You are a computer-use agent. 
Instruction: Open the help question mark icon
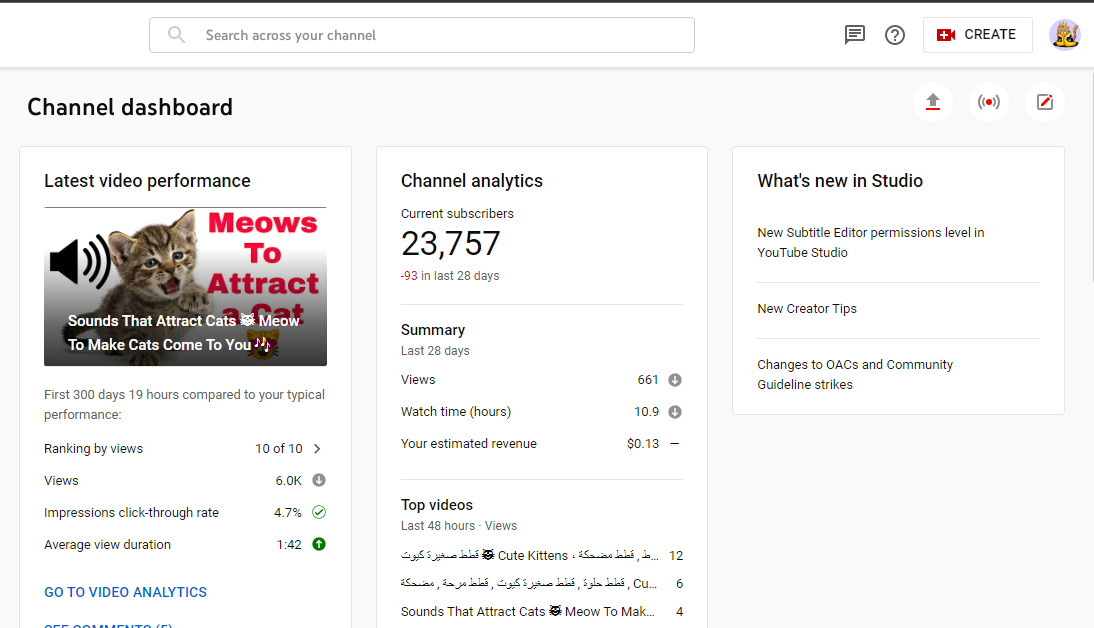coord(894,35)
